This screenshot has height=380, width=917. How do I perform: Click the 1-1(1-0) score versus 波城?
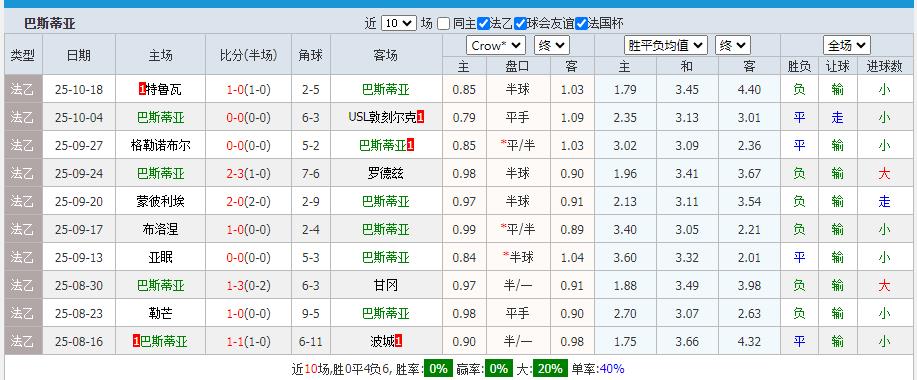[249, 341]
